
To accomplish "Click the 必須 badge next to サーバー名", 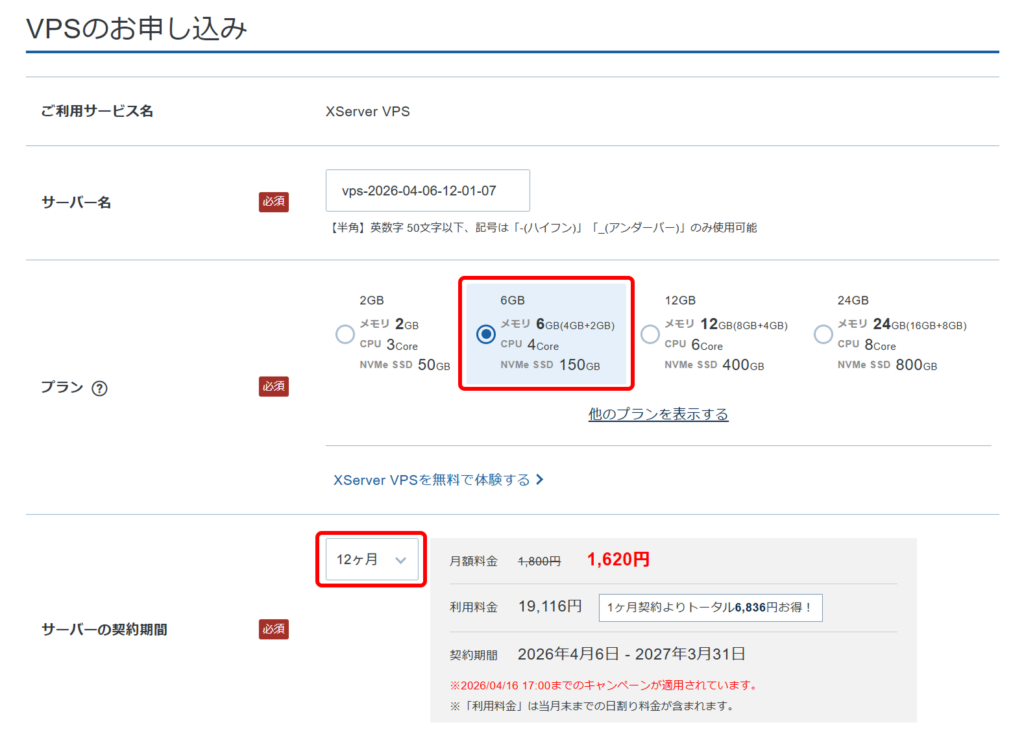I will tap(273, 202).
